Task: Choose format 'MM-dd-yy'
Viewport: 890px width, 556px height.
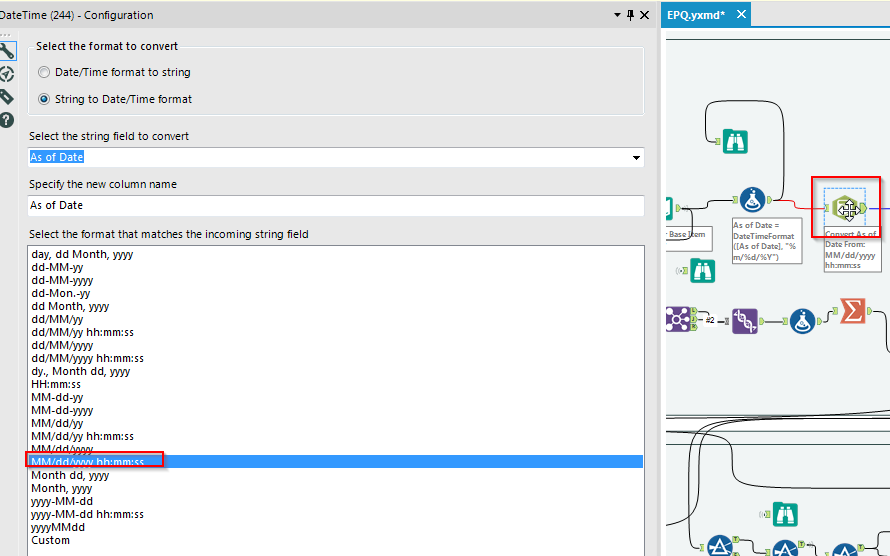Action: [57, 398]
